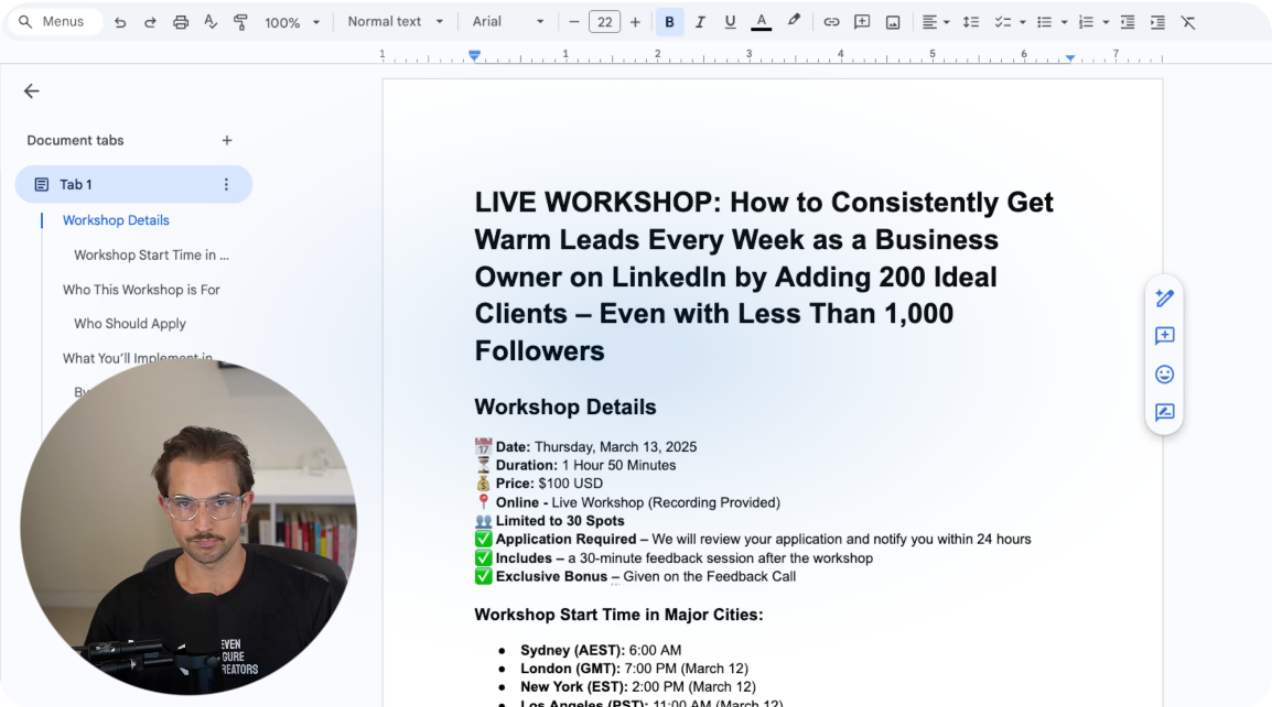Jump to 'Who This Workshop is For' heading

click(141, 290)
